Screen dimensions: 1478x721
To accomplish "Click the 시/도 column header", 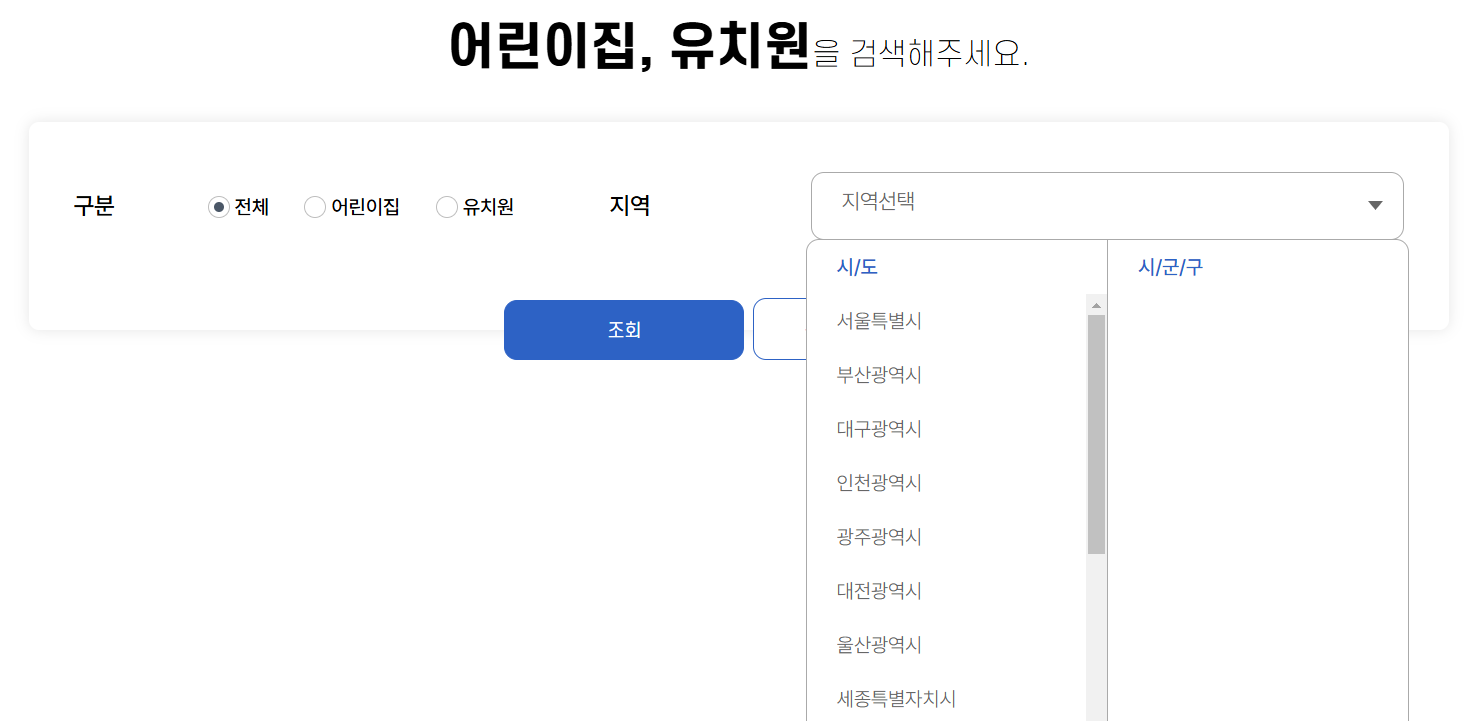I will point(857,266).
